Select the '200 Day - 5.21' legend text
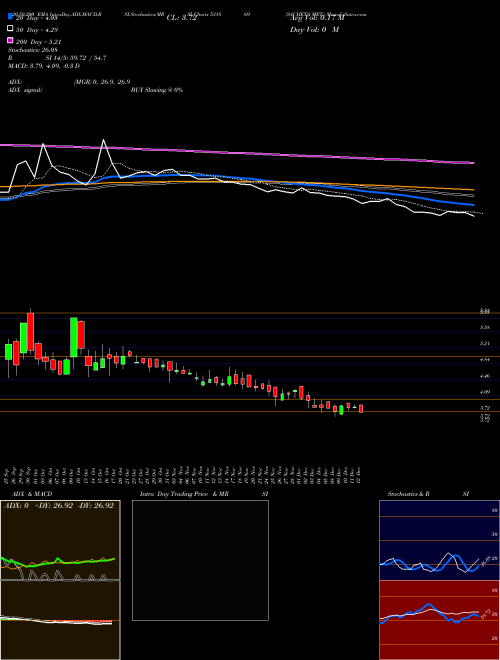 39,41
